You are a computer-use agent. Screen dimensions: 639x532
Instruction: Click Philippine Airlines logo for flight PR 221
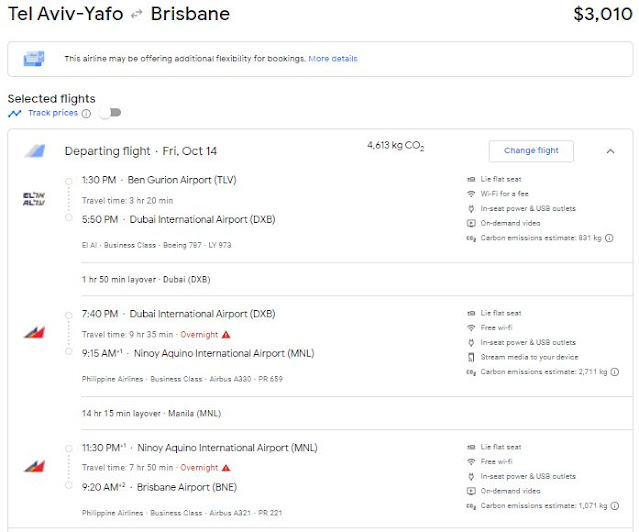[34, 466]
